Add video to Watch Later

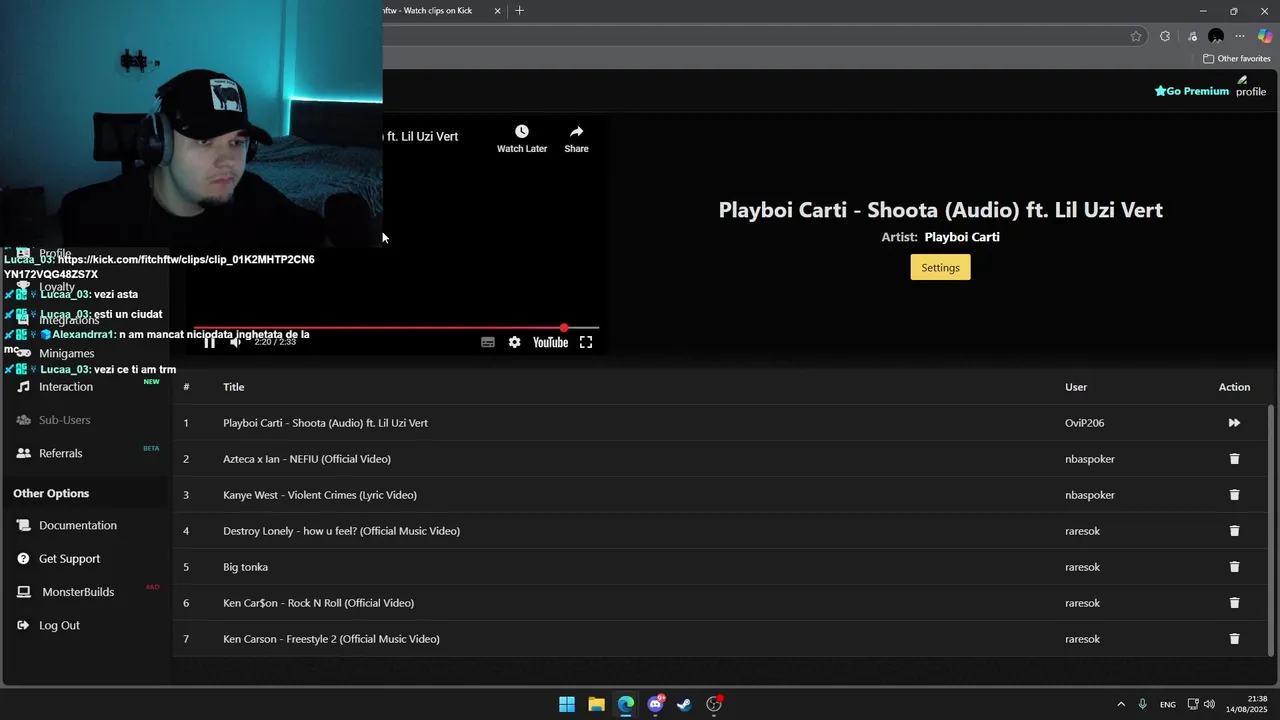(x=522, y=138)
